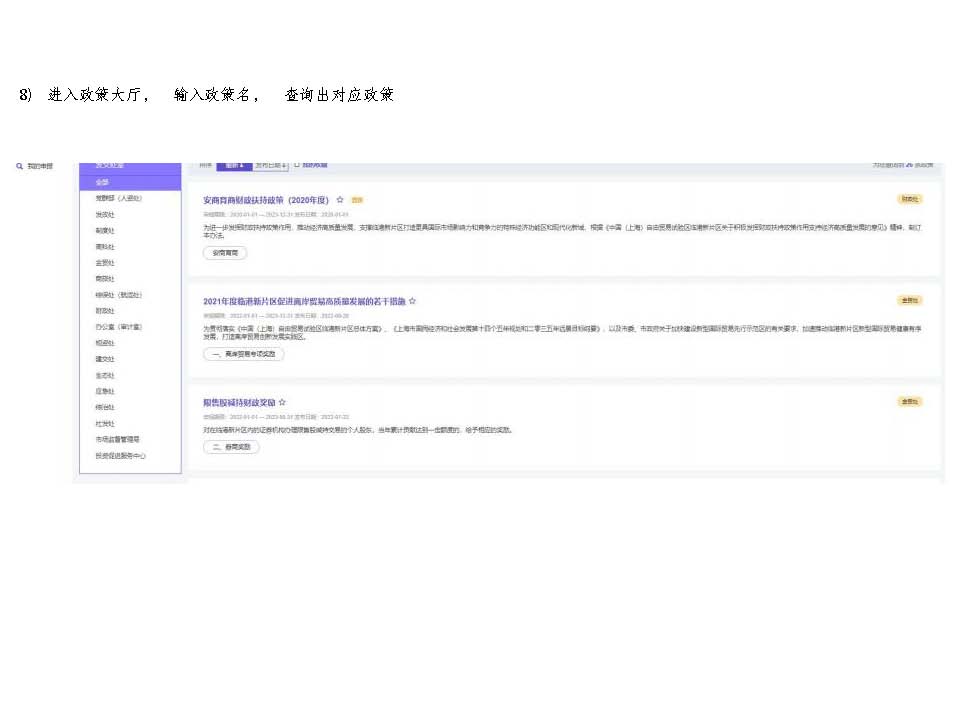Star the 安商育商财政扶持政策 policy
Image resolution: width=960 pixels, height=720 pixels.
[x=340, y=200]
